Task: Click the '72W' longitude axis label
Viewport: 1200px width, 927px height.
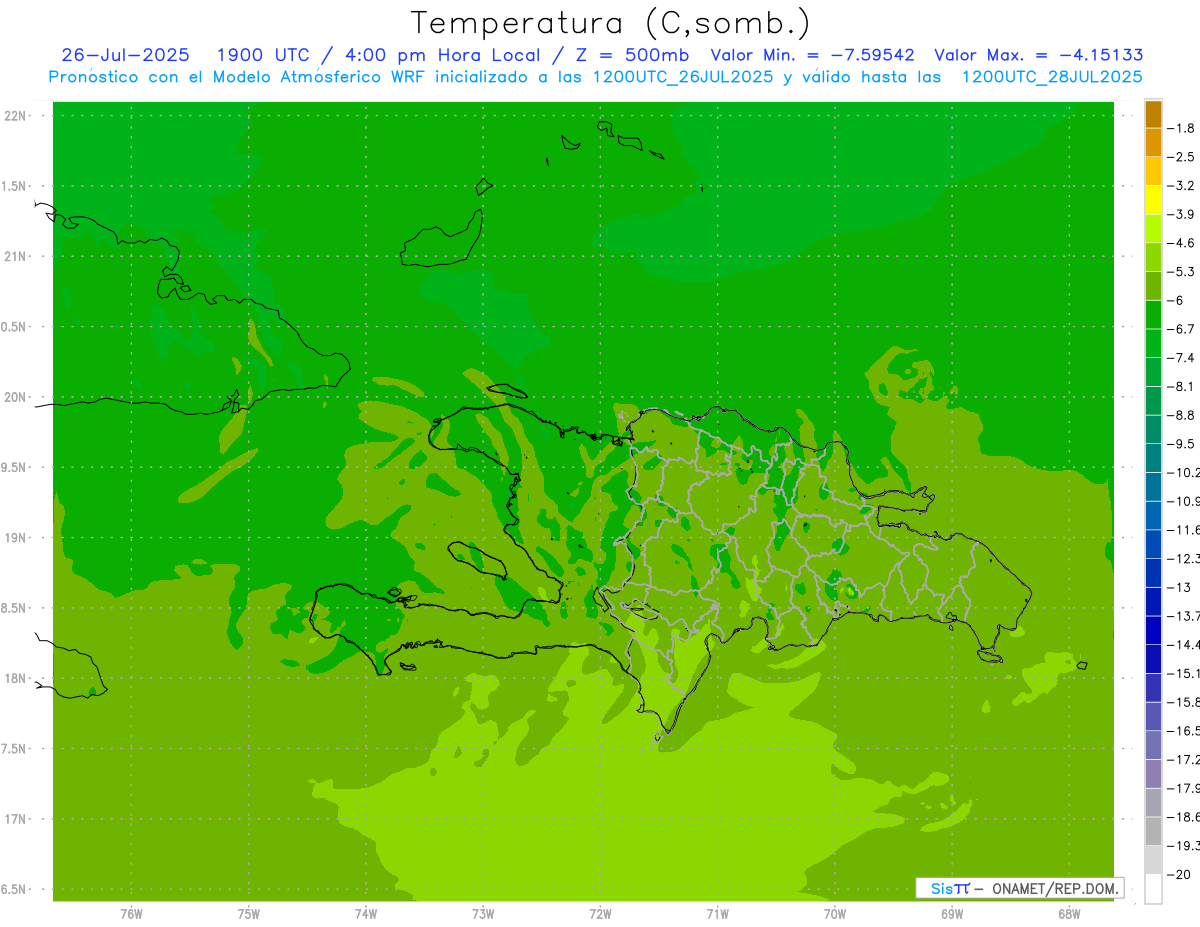Action: click(600, 914)
